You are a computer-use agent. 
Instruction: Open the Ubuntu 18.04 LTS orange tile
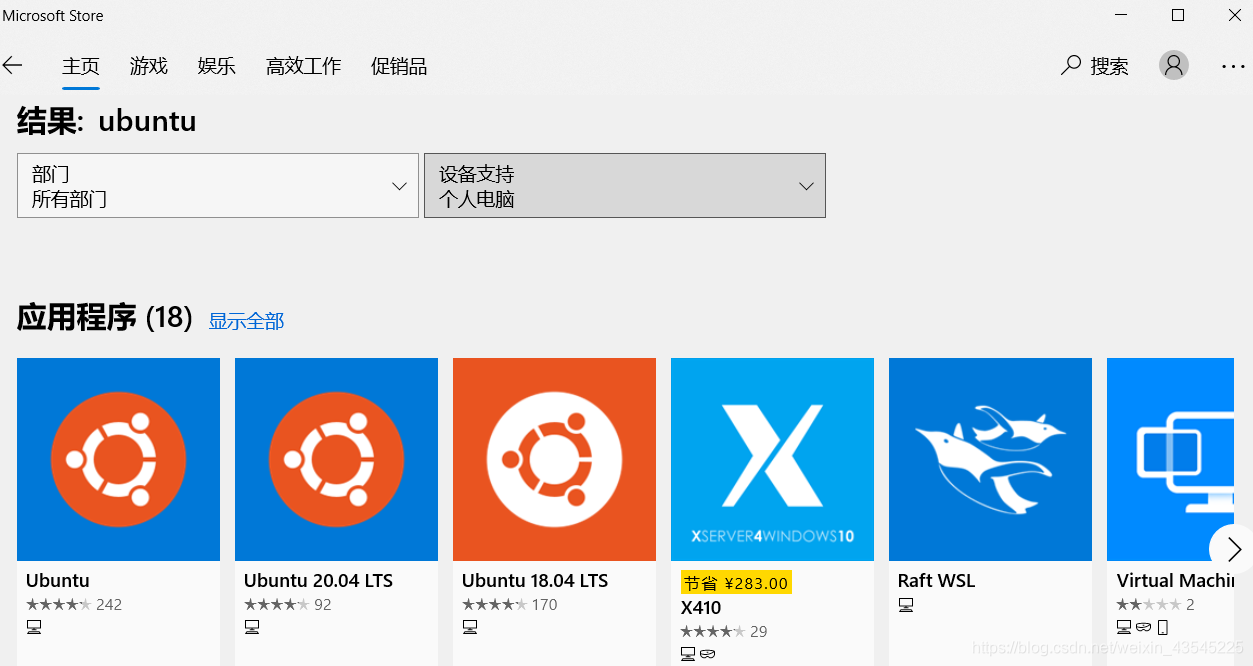tap(554, 459)
